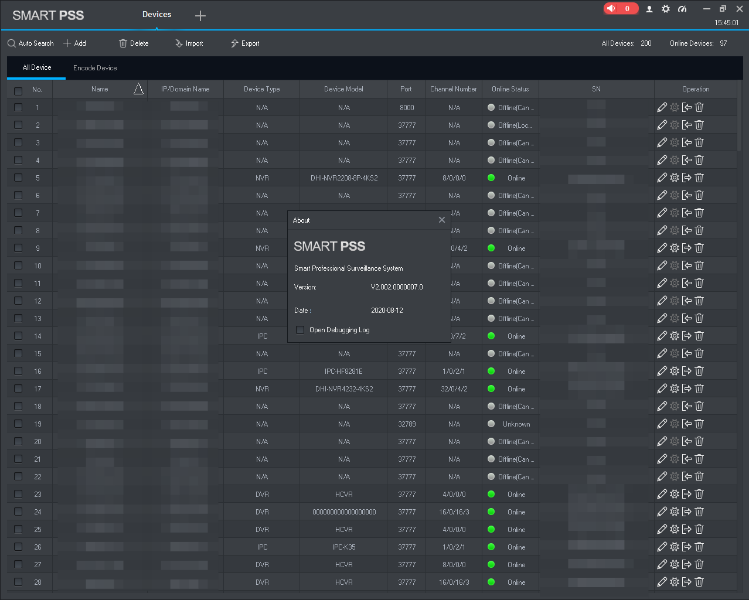Add a new tab with the plus icon

[x=200, y=16]
